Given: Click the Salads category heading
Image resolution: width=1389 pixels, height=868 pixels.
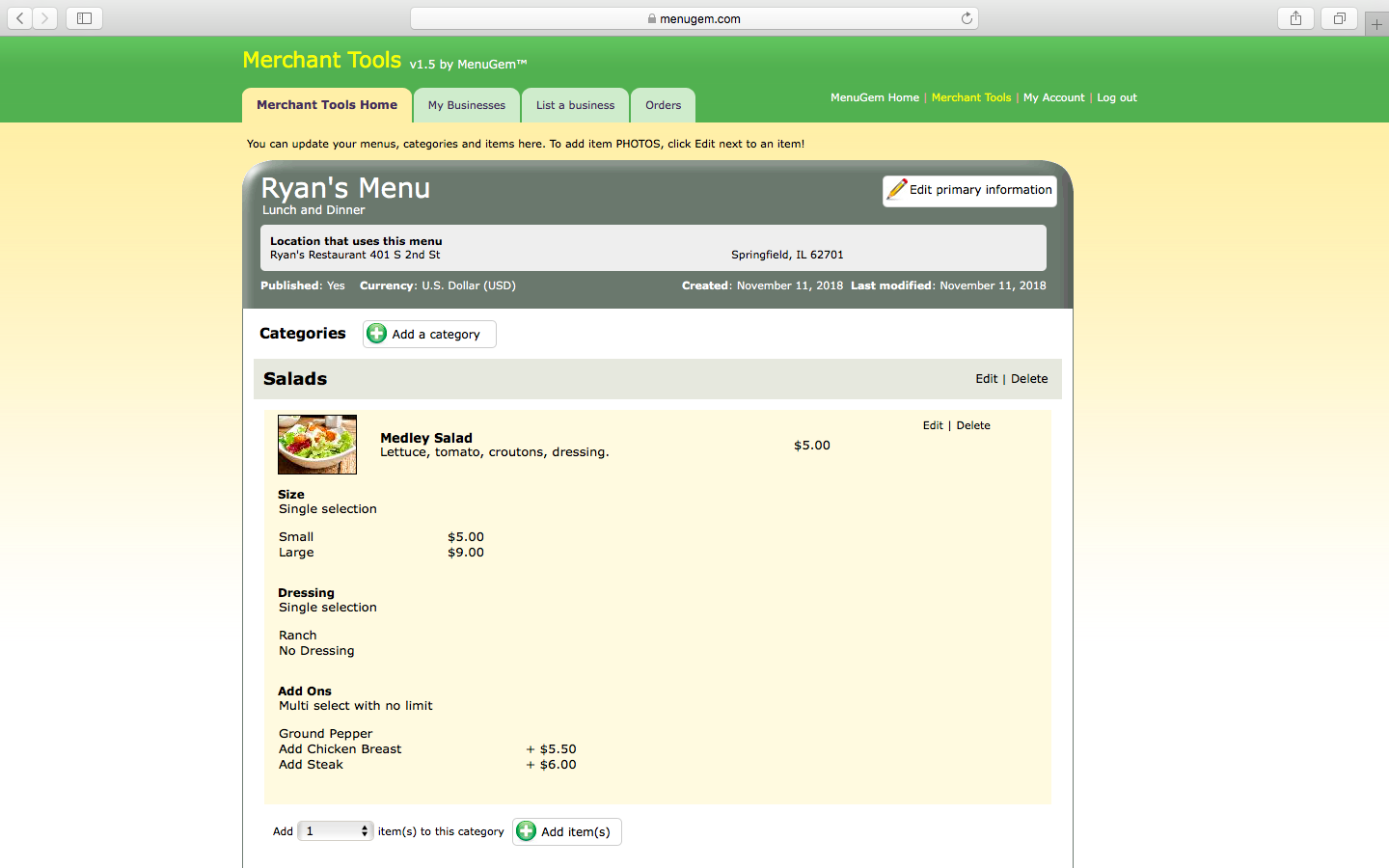Looking at the screenshot, I should 295,379.
